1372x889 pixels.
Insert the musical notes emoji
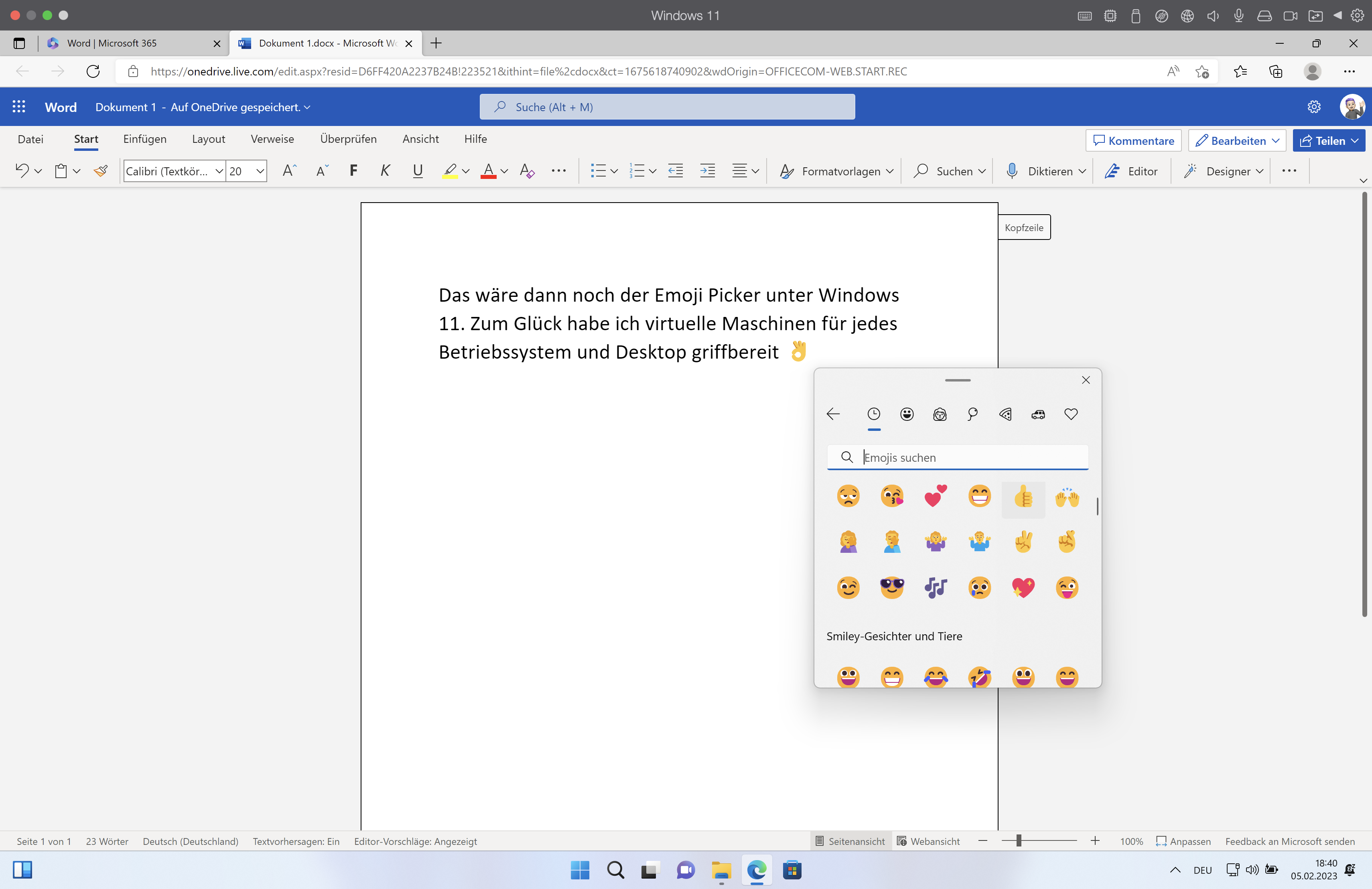pos(936,587)
